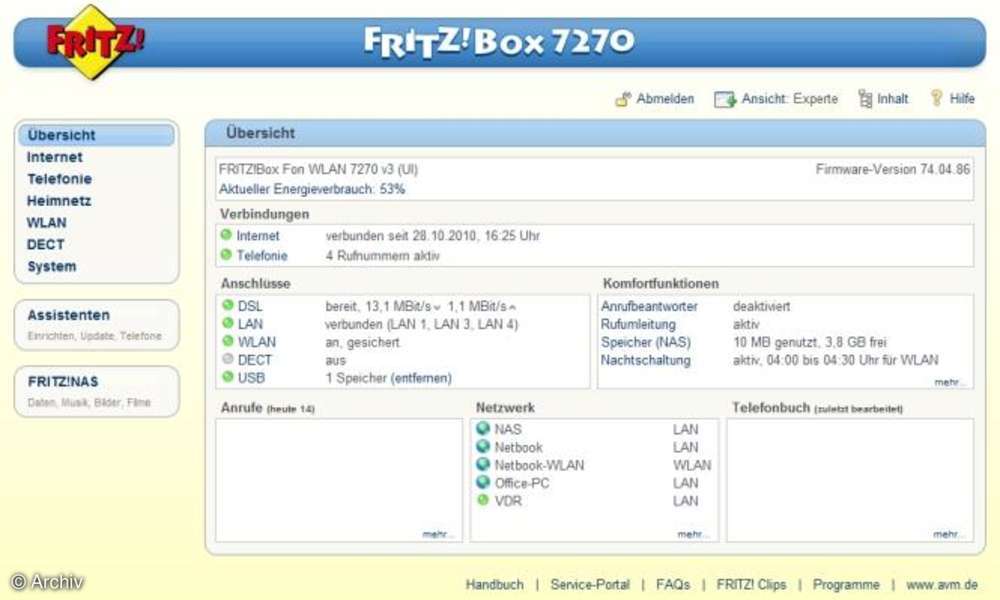Open the Assistenten panel

pyautogui.click(x=96, y=325)
